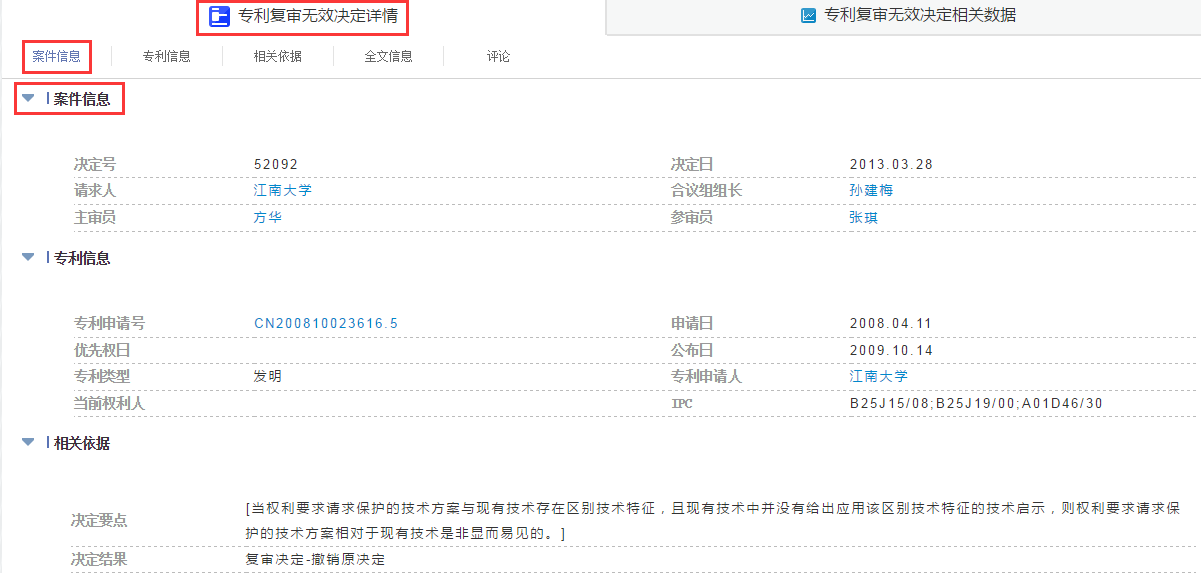The height and width of the screenshot is (573, 1201).
Task: Collapse the 专利信息 section triangle
Action: 28,258
